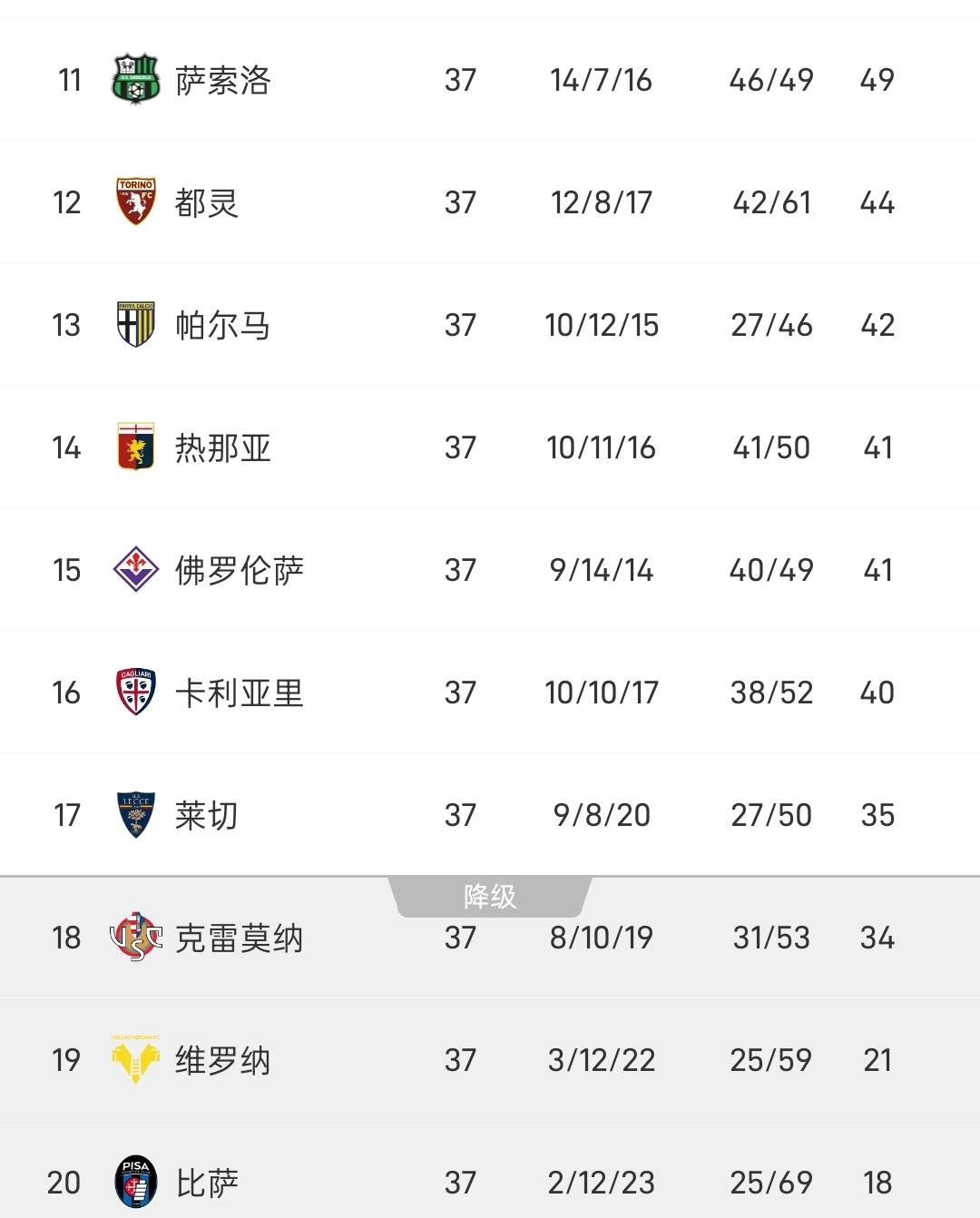View 帕尔马 team details
980x1218 pixels.
point(223,325)
